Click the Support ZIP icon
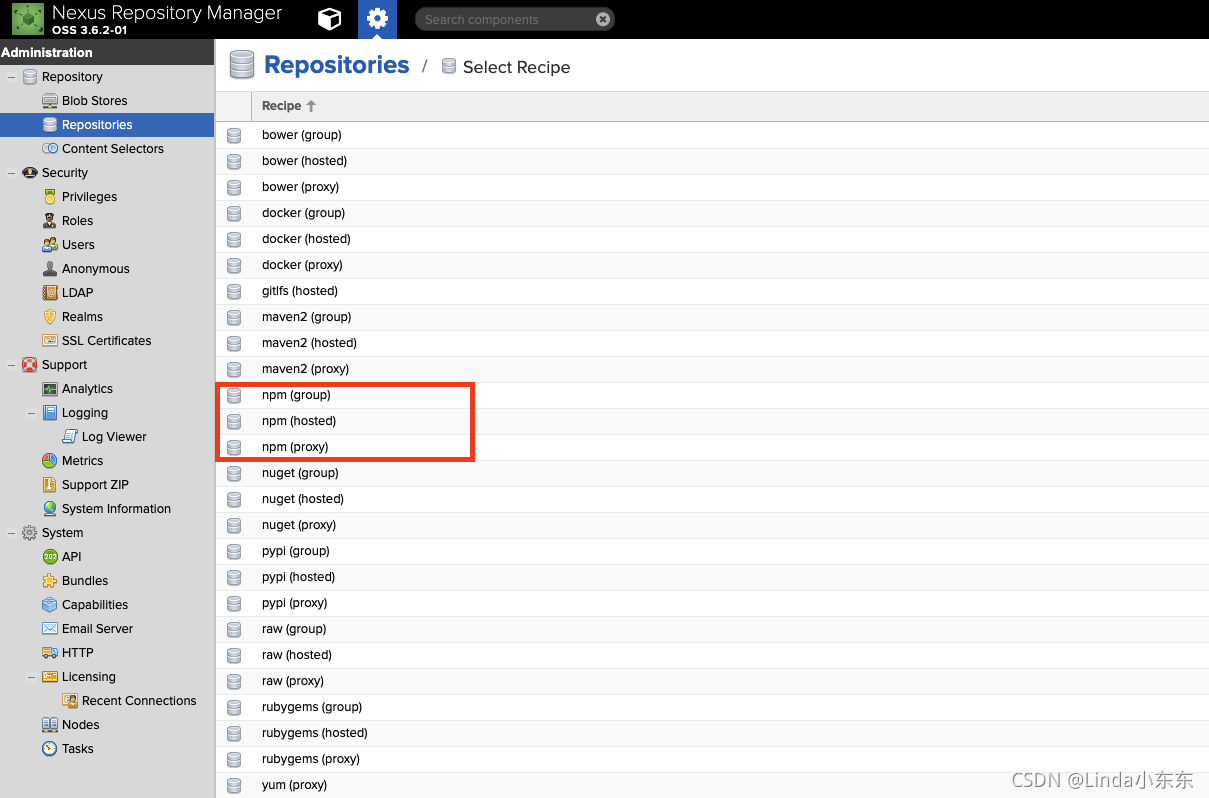 click(x=50, y=485)
